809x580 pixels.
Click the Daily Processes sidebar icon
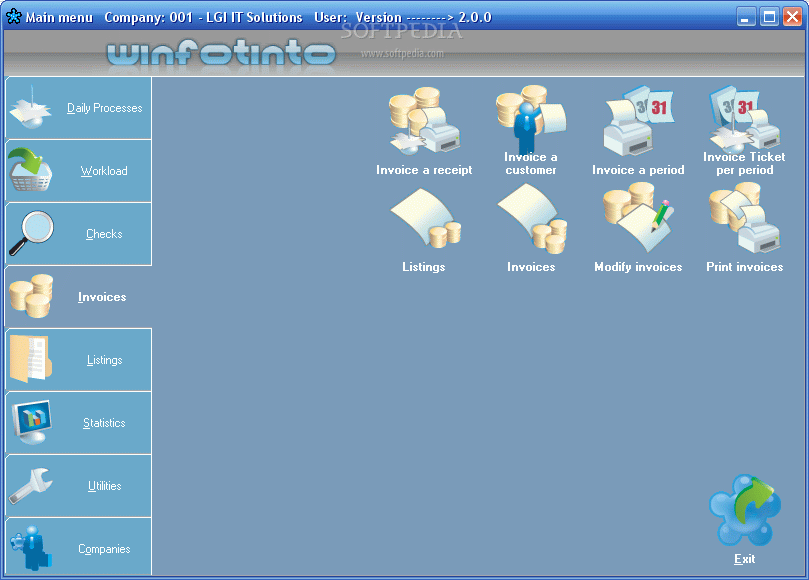pos(31,107)
